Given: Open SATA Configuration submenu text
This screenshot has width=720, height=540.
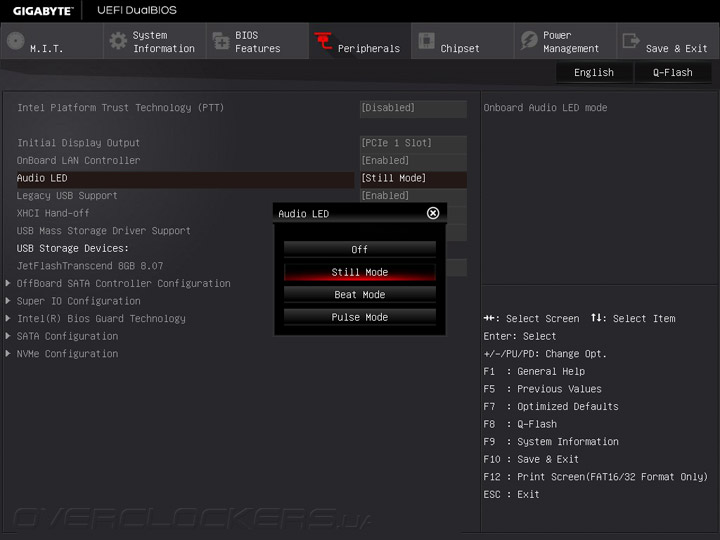Looking at the screenshot, I should pyautogui.click(x=68, y=336).
